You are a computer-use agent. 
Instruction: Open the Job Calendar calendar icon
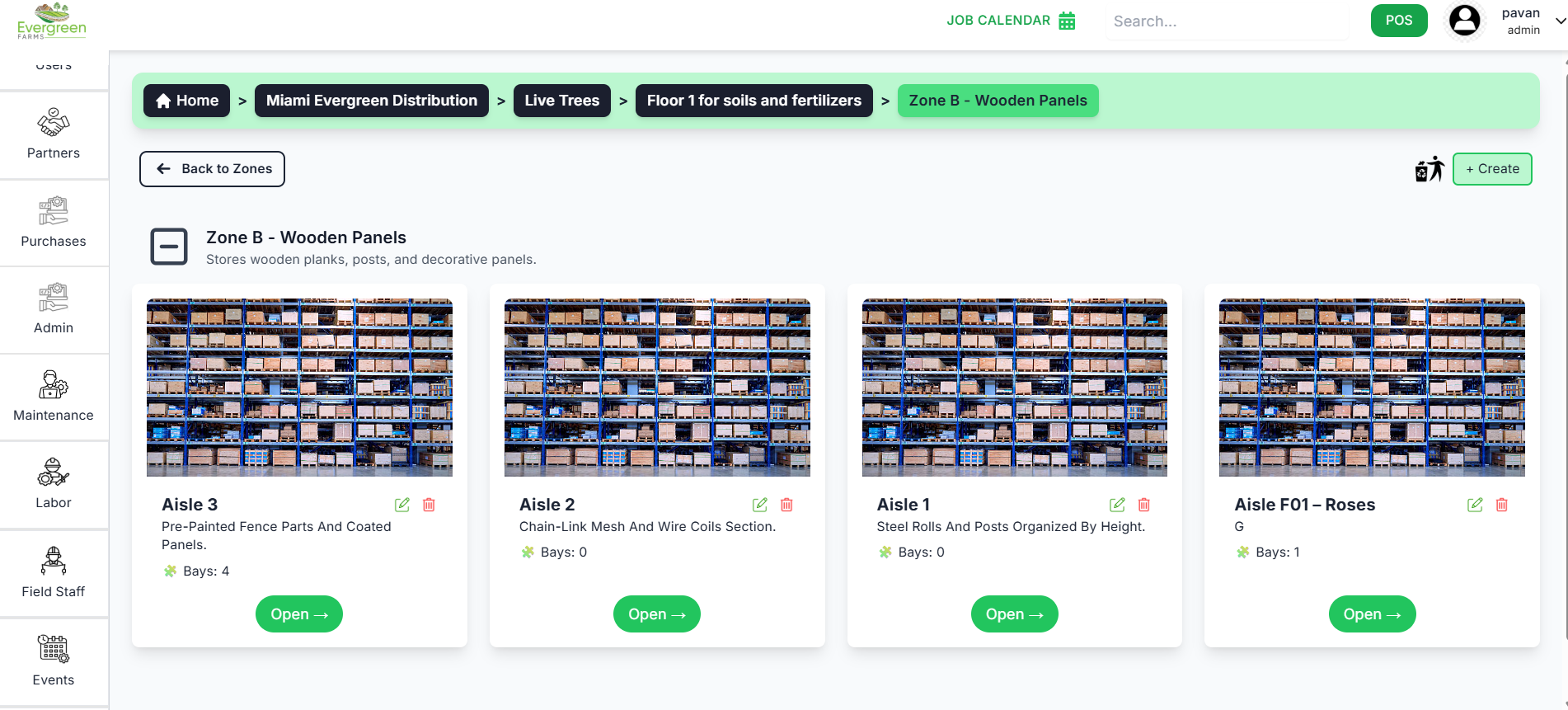tap(1067, 21)
